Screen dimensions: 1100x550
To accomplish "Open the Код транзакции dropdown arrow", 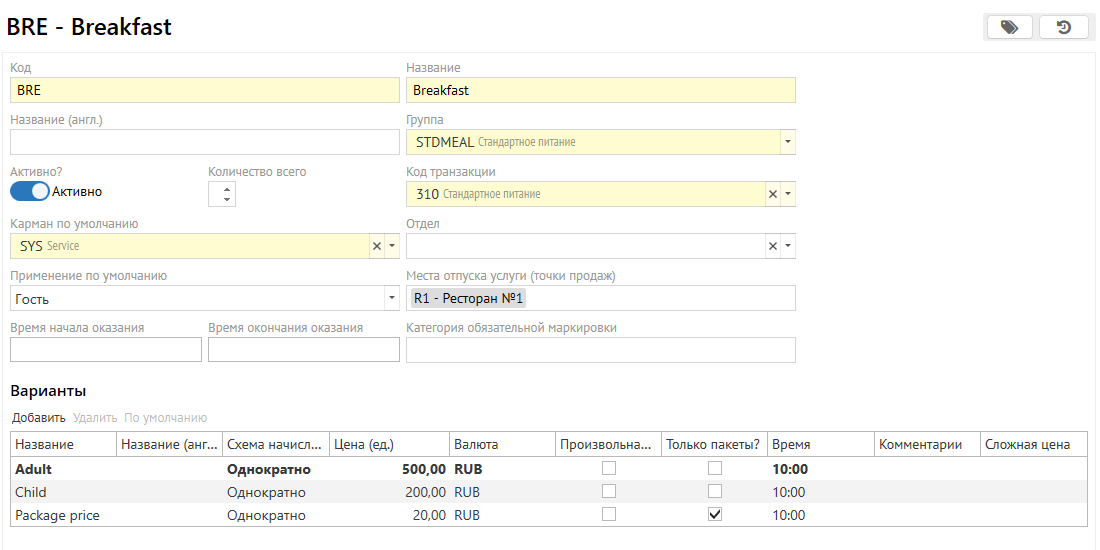I will point(788,194).
